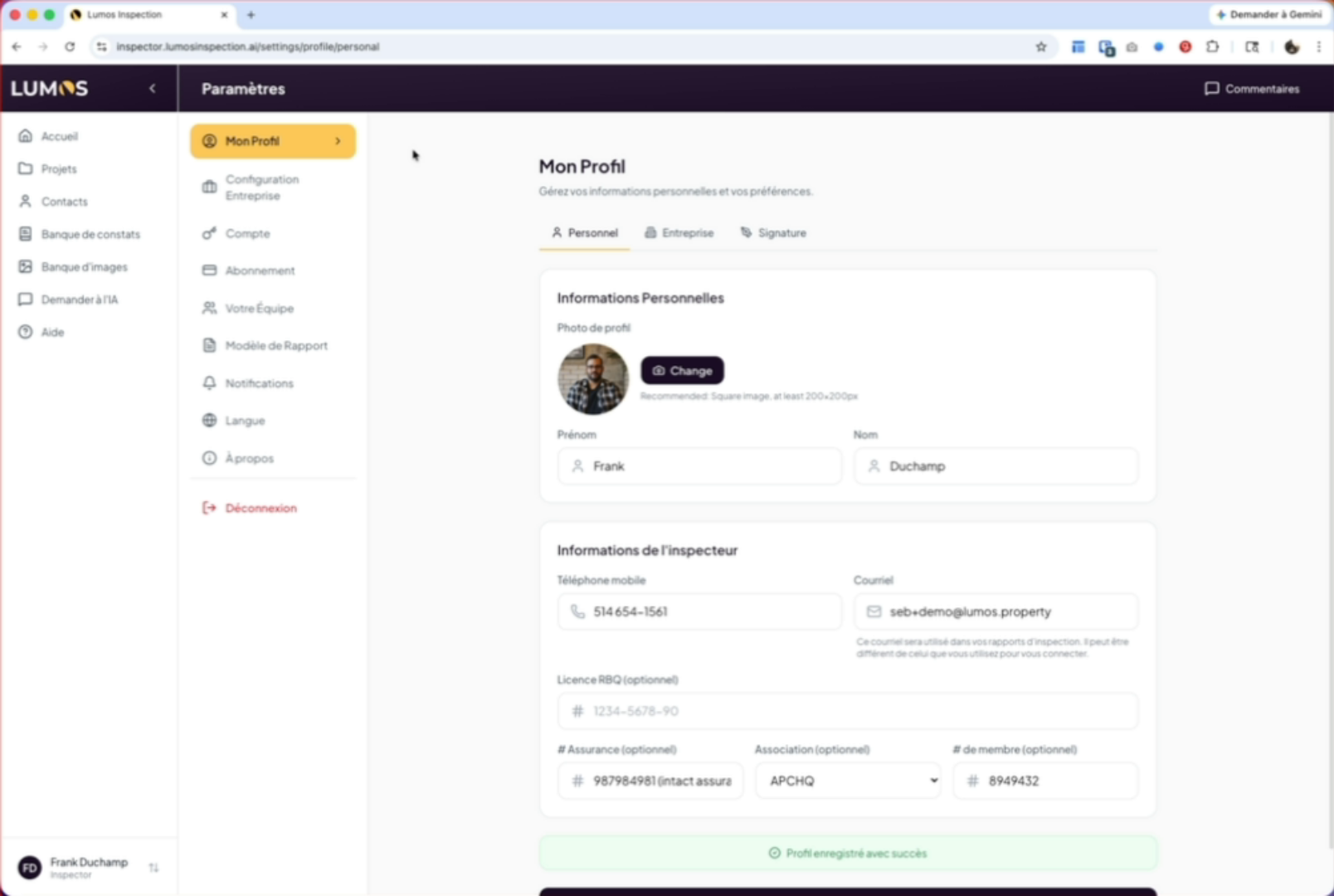Reload the page with the refresh icon
Image resolution: width=1334 pixels, height=896 pixels.
(x=70, y=46)
